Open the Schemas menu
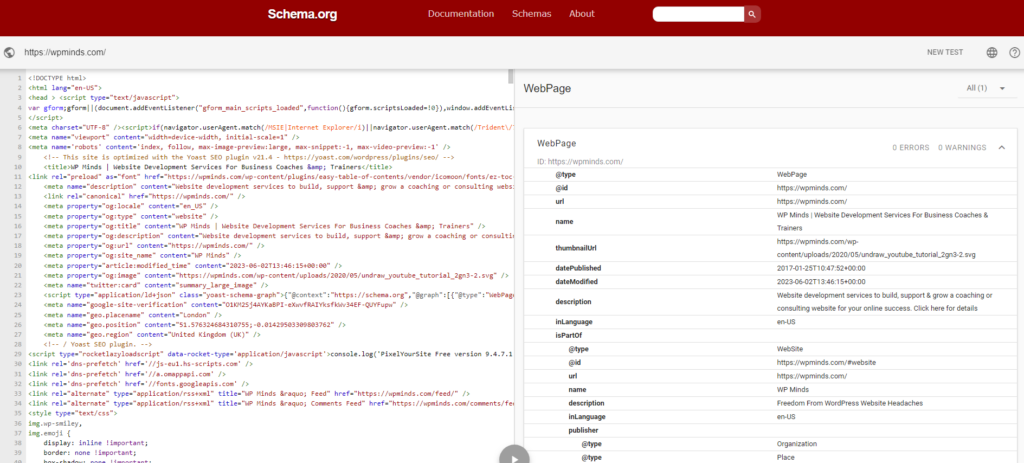Viewport: 1024px width, 463px height. click(x=532, y=14)
